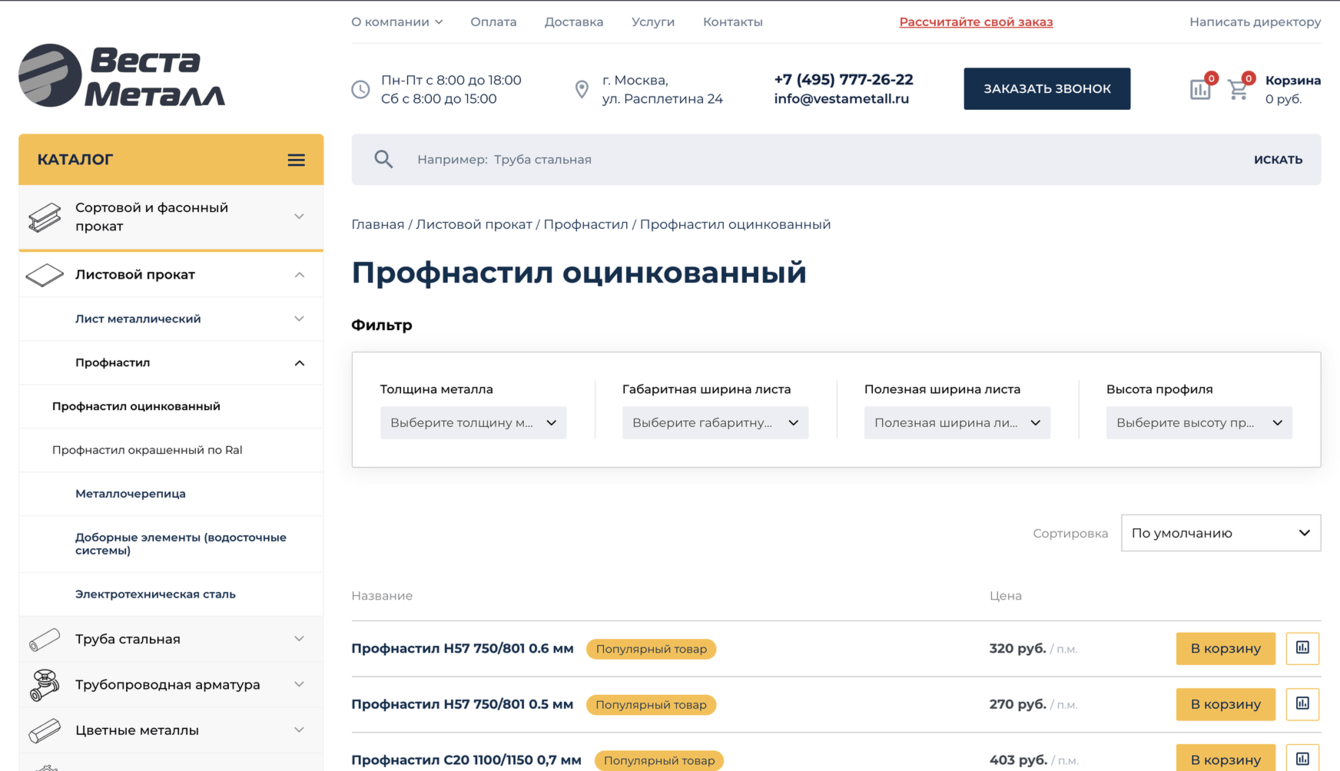The width and height of the screenshot is (1340, 771).
Task: Add Профнастил Н57 0.5 мм to cart
Action: [1226, 704]
